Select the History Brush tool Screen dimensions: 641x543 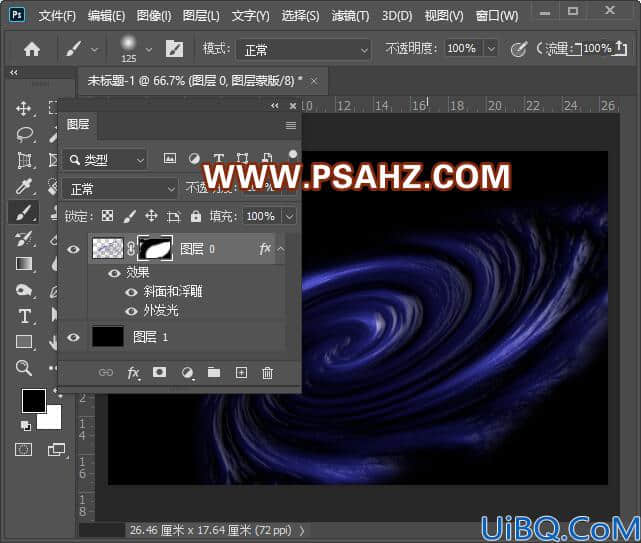24,239
